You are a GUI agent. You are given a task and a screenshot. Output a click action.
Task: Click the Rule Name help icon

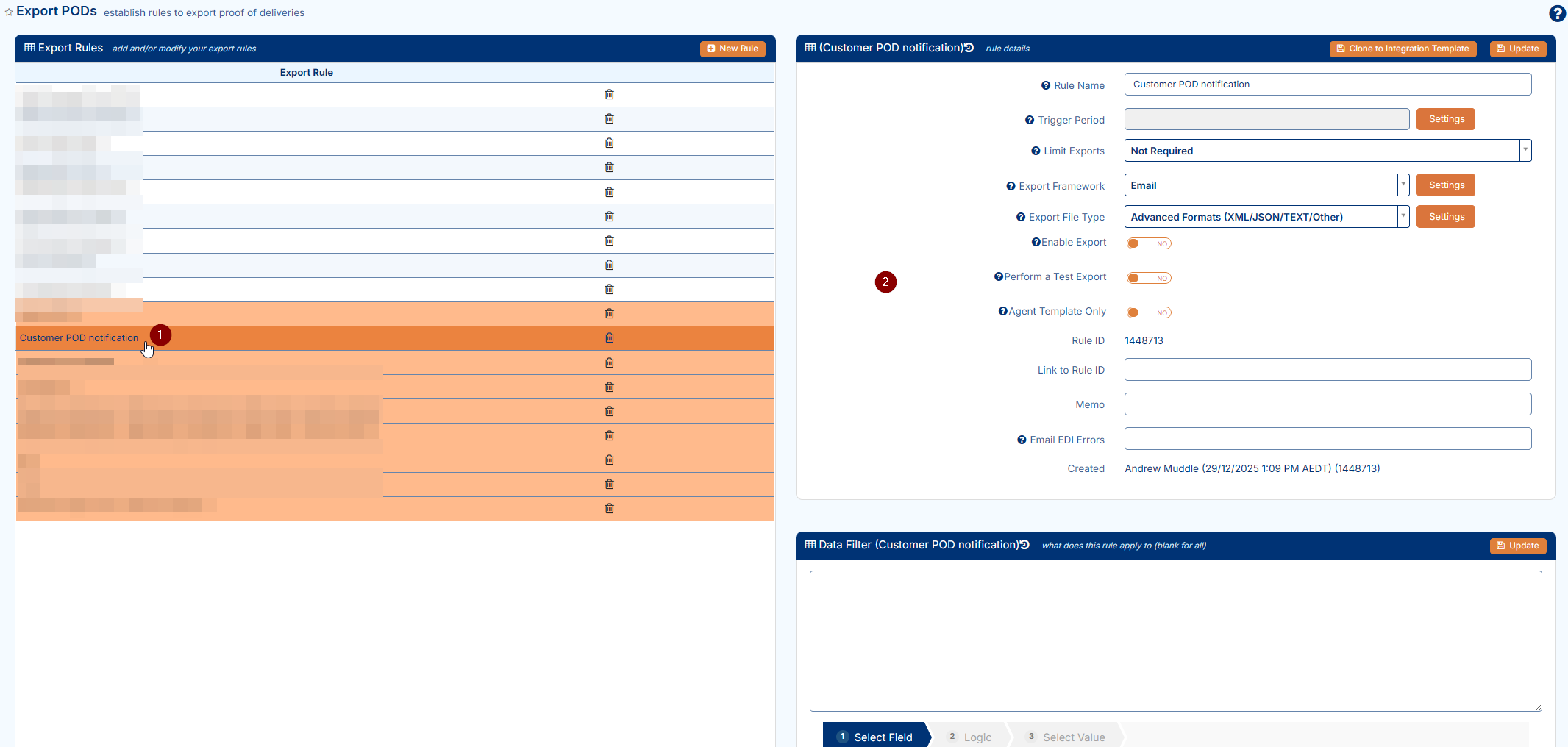(x=1045, y=86)
